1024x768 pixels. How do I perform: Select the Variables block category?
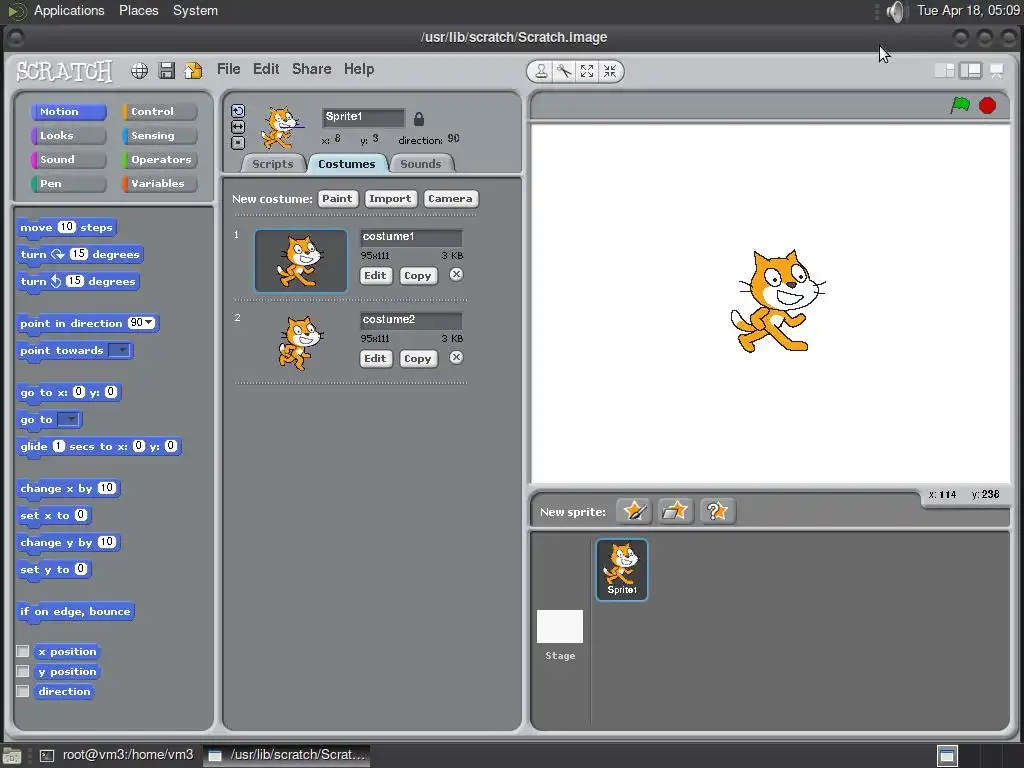(x=159, y=184)
